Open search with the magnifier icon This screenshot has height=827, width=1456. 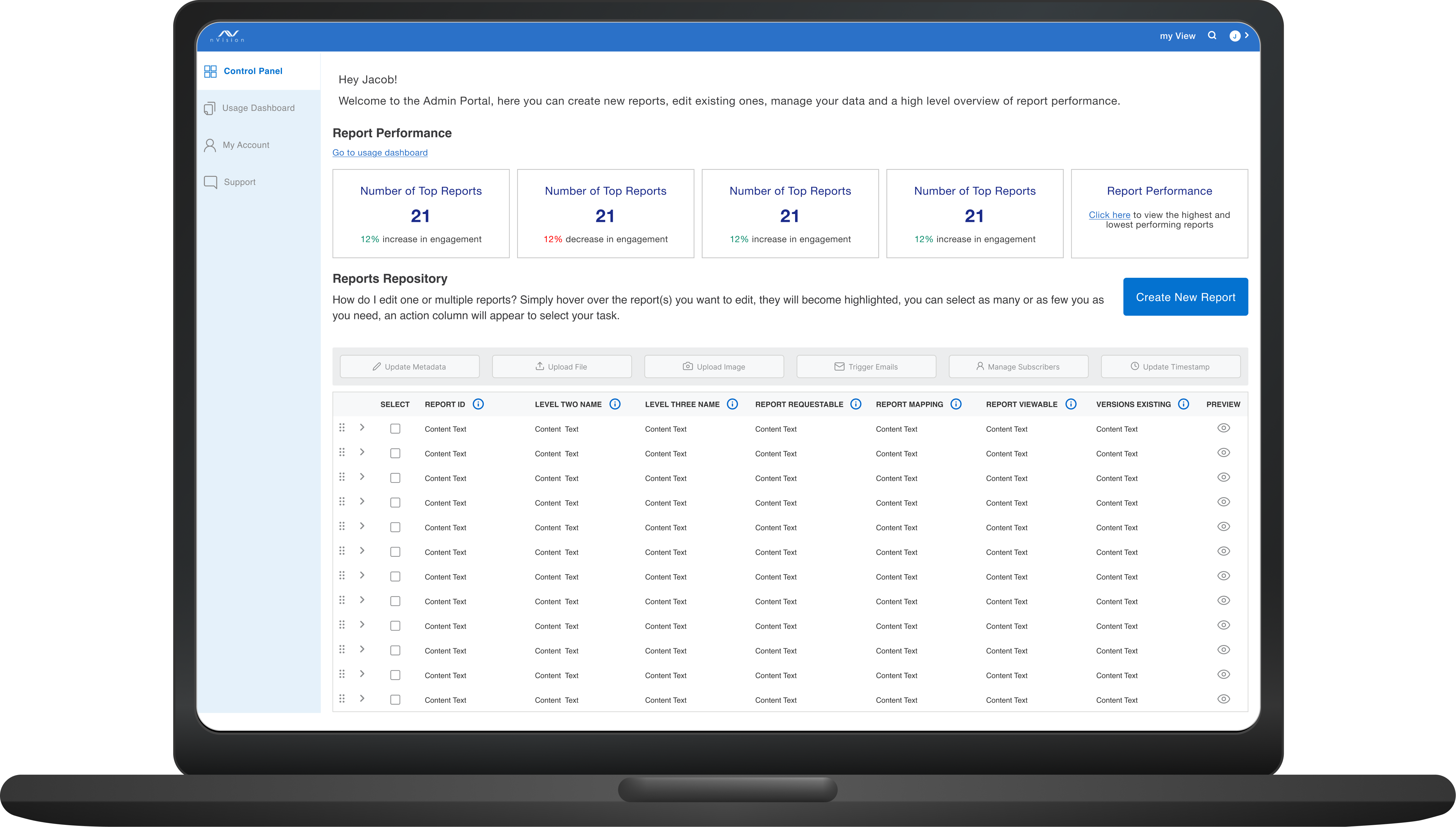pyautogui.click(x=1212, y=35)
